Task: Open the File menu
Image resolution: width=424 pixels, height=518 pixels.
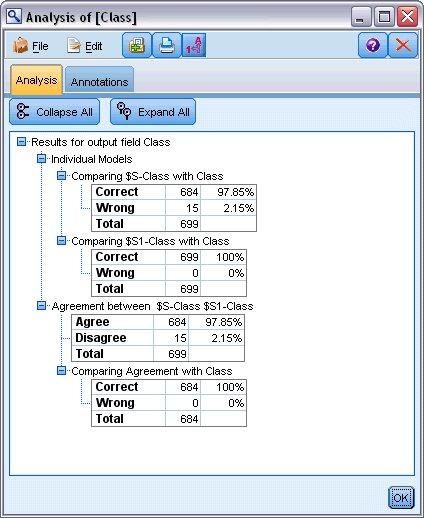Action: pos(31,46)
